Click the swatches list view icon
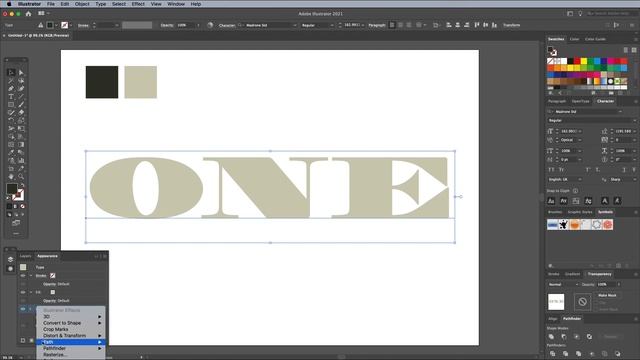The height and width of the screenshot is (360, 640). pos(626,50)
